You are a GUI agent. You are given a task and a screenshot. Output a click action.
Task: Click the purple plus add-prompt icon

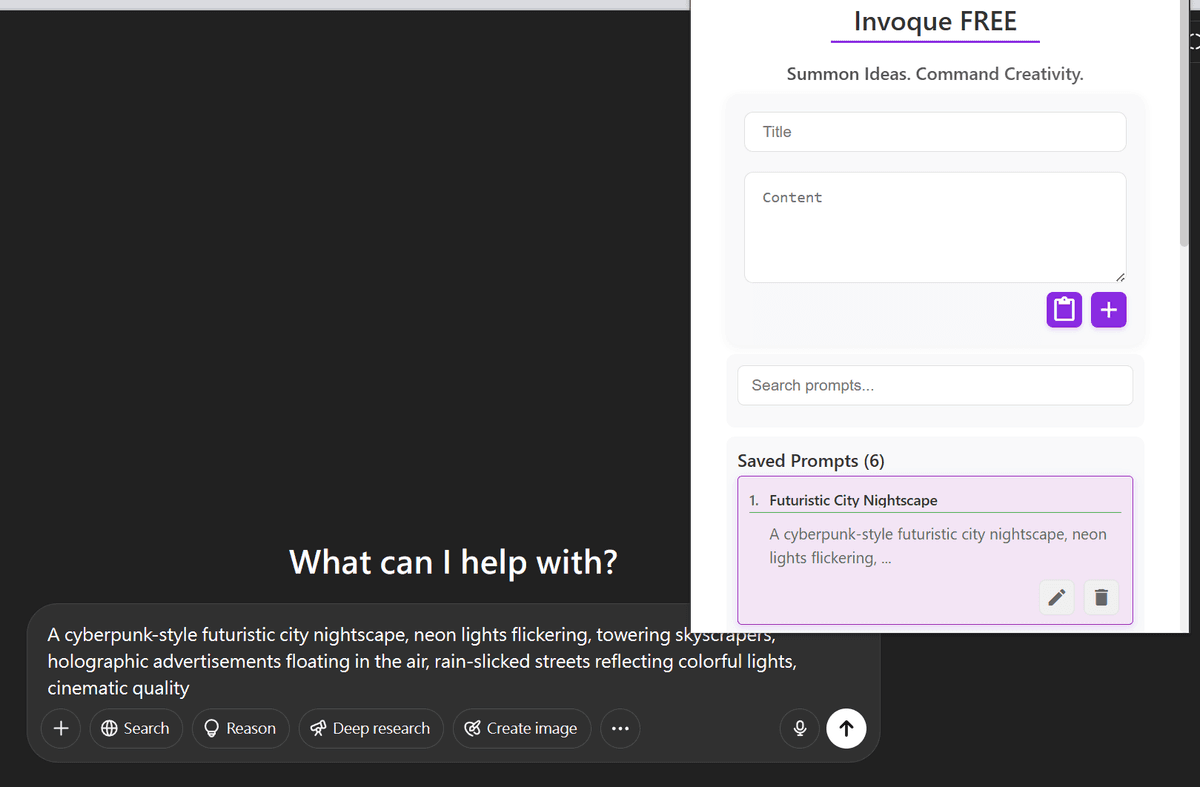pyautogui.click(x=1109, y=310)
